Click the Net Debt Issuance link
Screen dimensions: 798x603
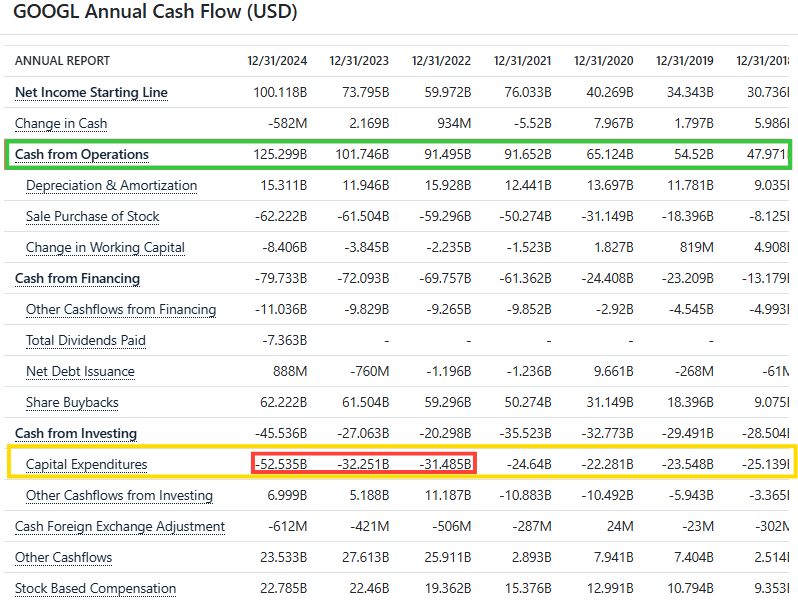[x=80, y=372]
